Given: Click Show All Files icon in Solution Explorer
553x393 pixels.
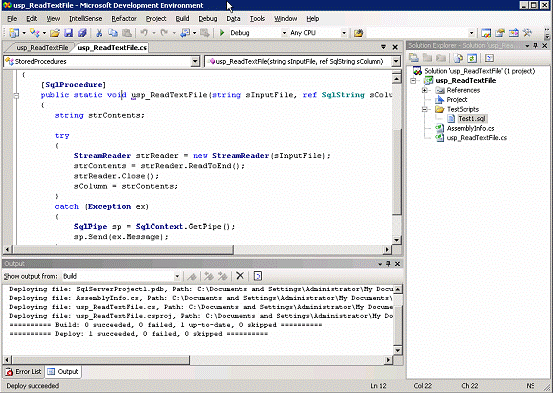Looking at the screenshot, I should pyautogui.click(x=458, y=58).
